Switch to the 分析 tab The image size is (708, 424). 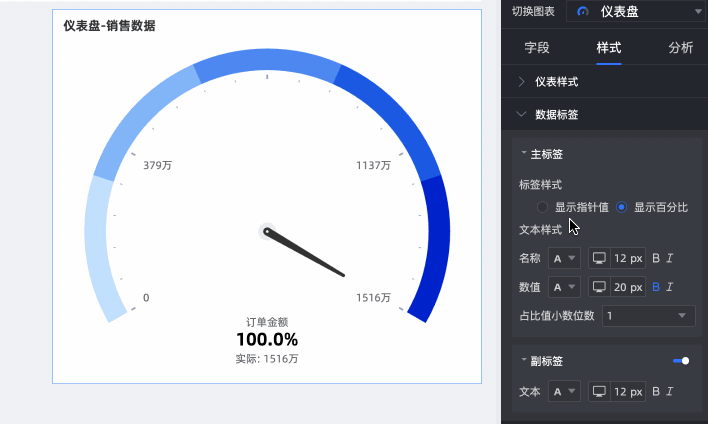(x=680, y=47)
